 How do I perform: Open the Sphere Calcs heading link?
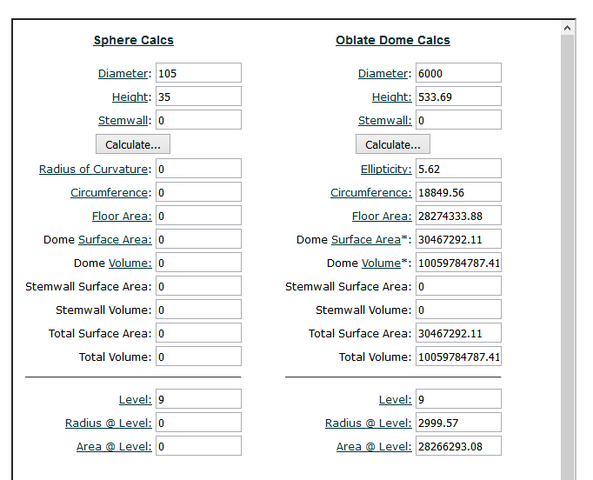(134, 40)
